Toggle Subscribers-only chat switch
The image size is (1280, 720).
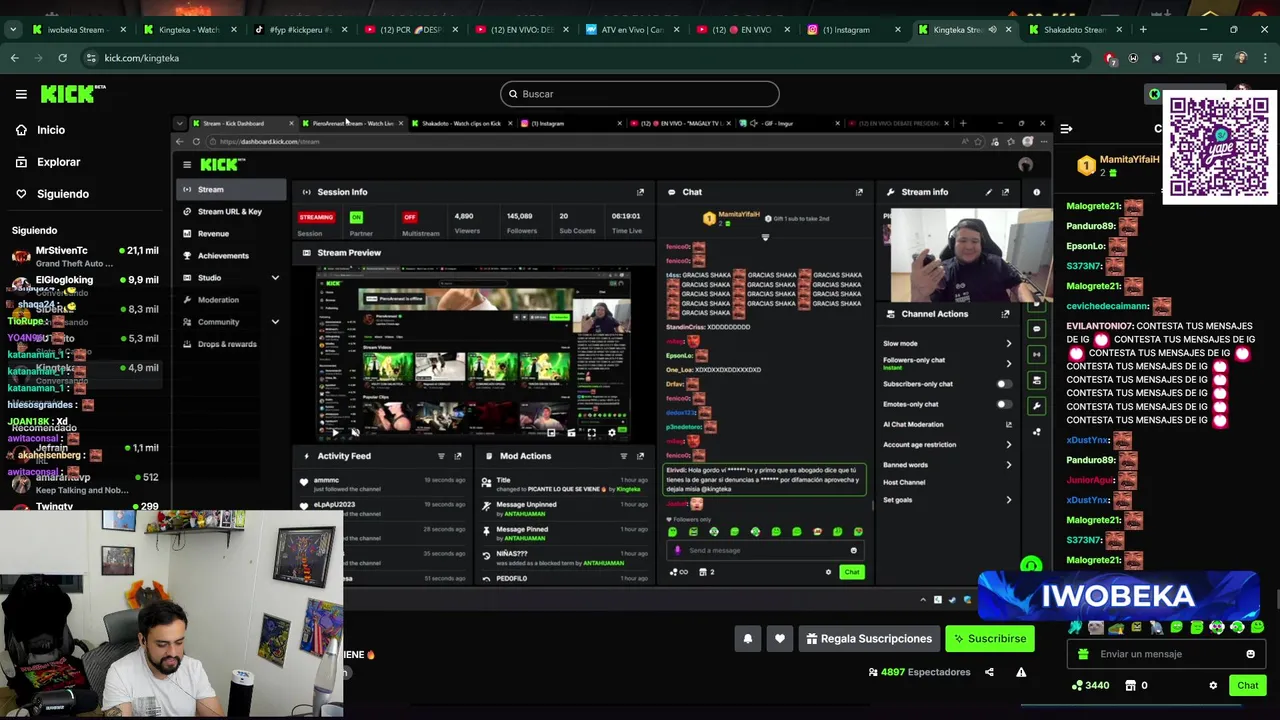[1002, 384]
